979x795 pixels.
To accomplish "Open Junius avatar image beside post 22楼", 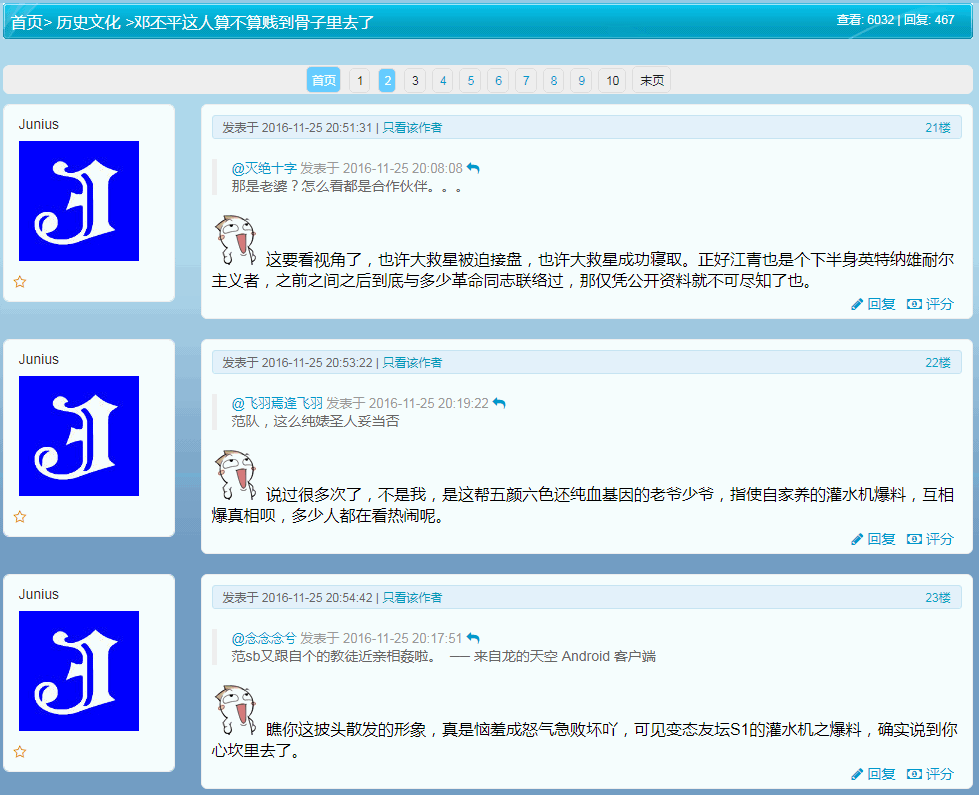I will point(79,436).
